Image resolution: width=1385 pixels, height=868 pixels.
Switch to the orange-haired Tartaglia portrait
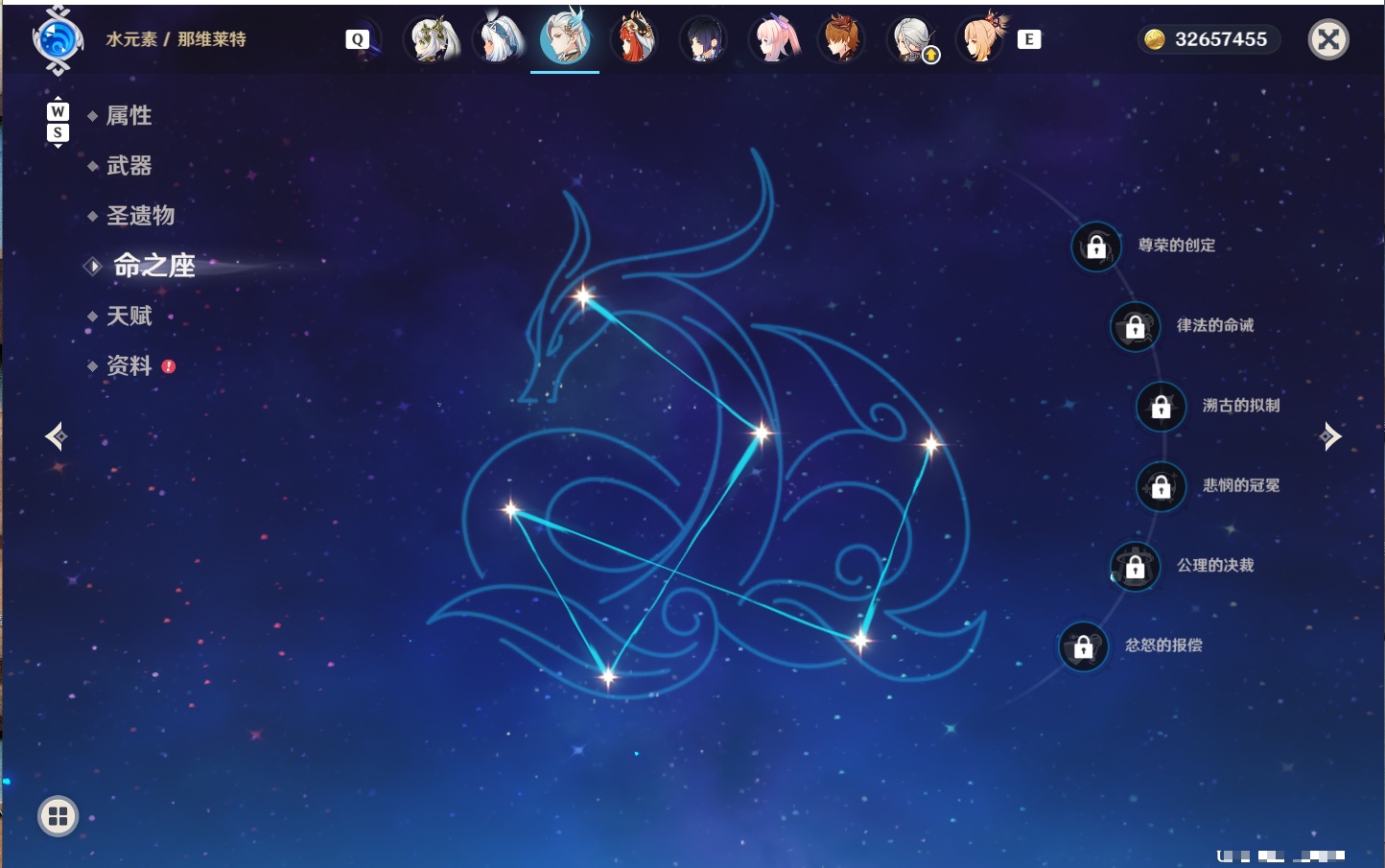click(842, 39)
